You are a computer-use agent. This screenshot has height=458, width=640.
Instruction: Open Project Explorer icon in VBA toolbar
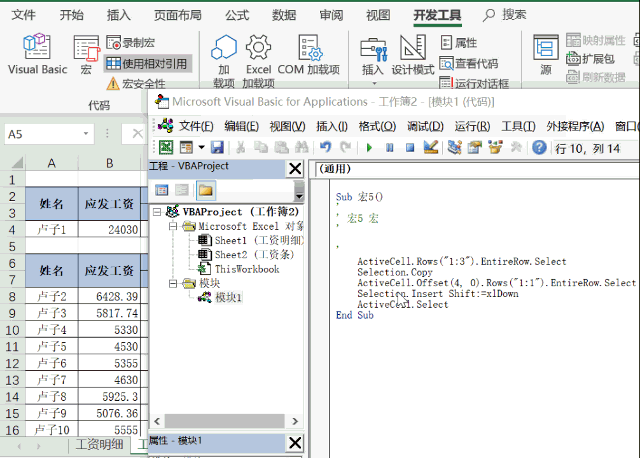[454, 147]
